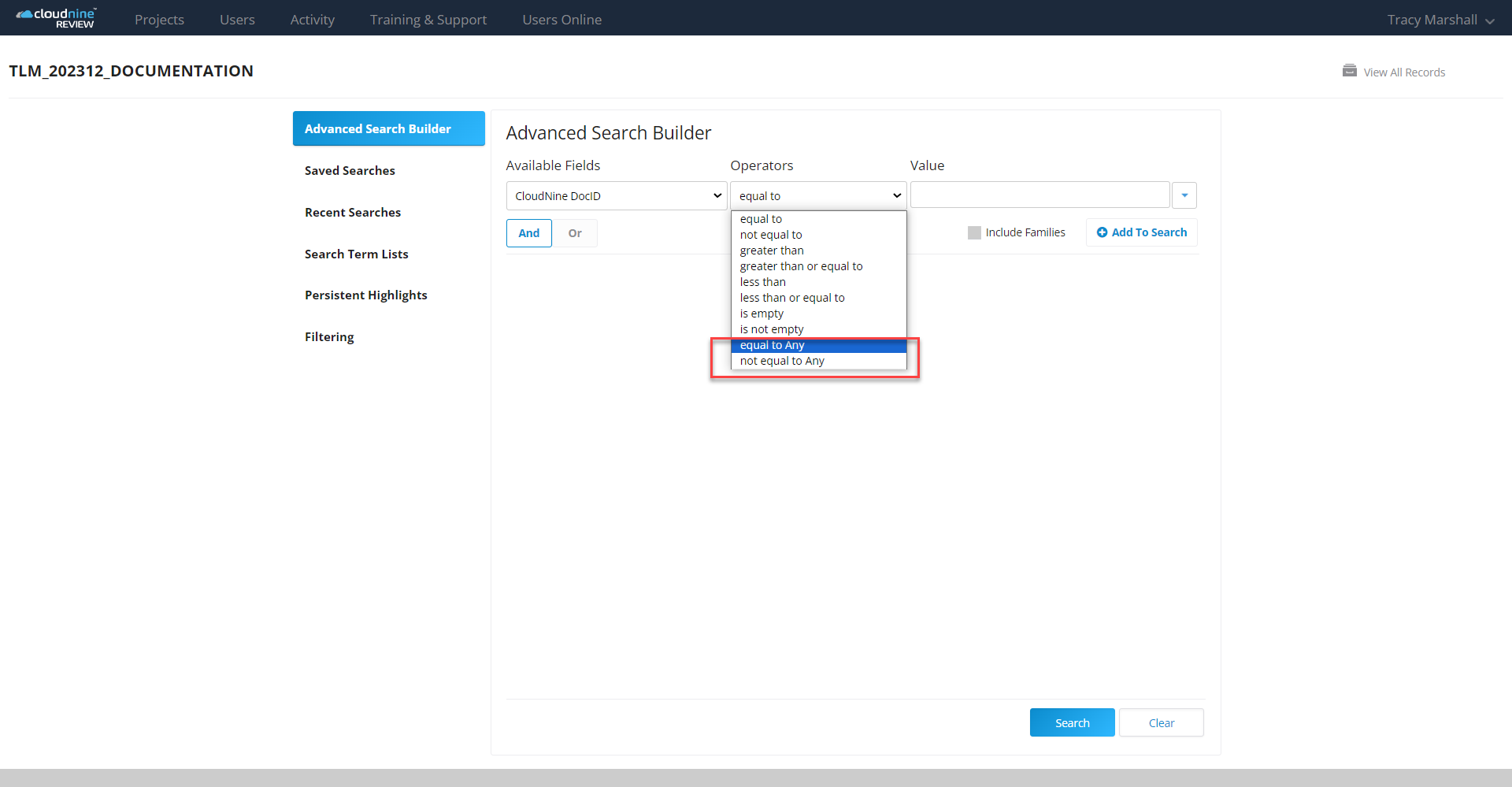The height and width of the screenshot is (787, 1512).
Task: Choose 'not equal to Any' operator option
Action: click(x=819, y=361)
